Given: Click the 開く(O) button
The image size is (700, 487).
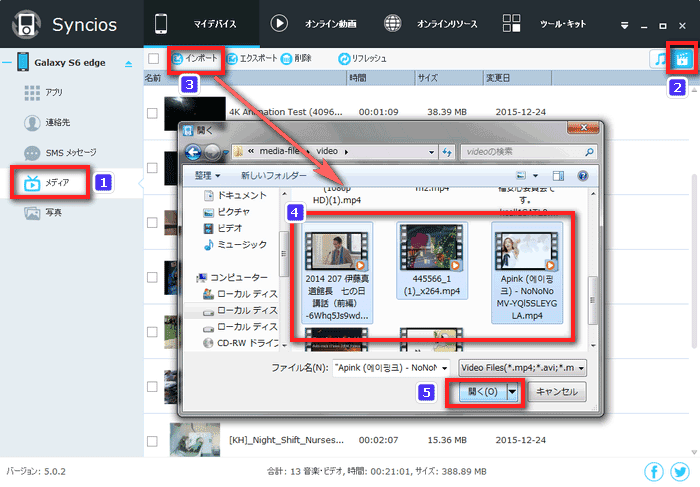Looking at the screenshot, I should (483, 392).
